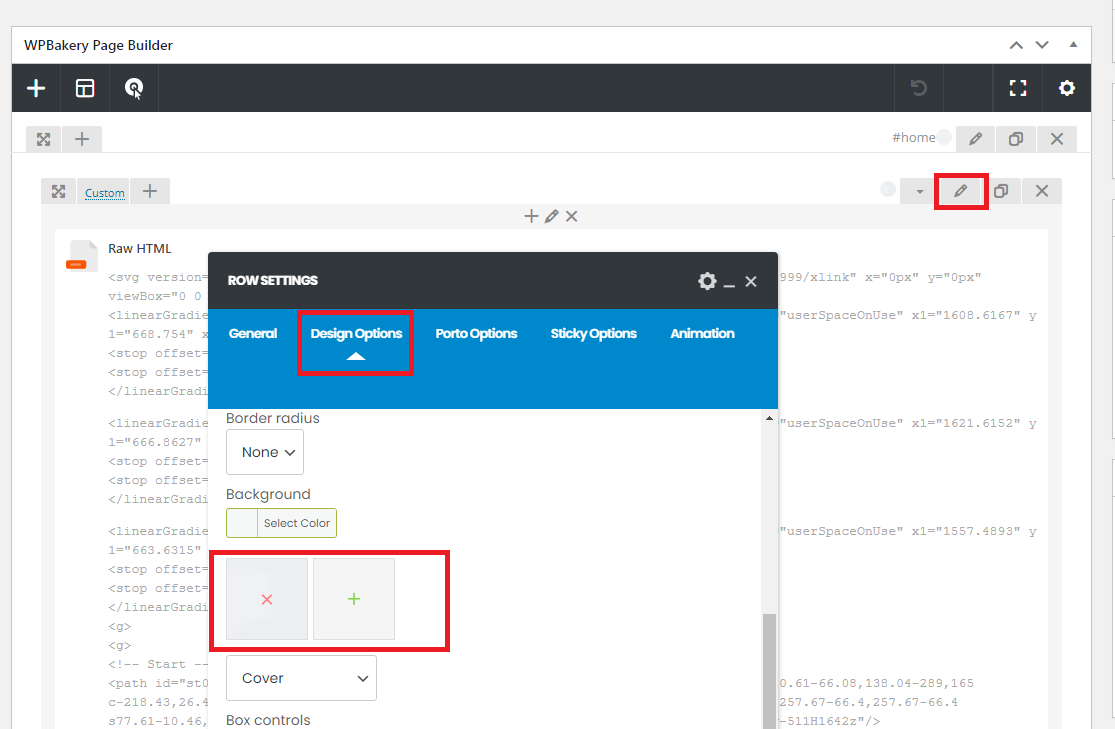Open page builder settings gear
This screenshot has width=1115, height=729.
(1067, 88)
